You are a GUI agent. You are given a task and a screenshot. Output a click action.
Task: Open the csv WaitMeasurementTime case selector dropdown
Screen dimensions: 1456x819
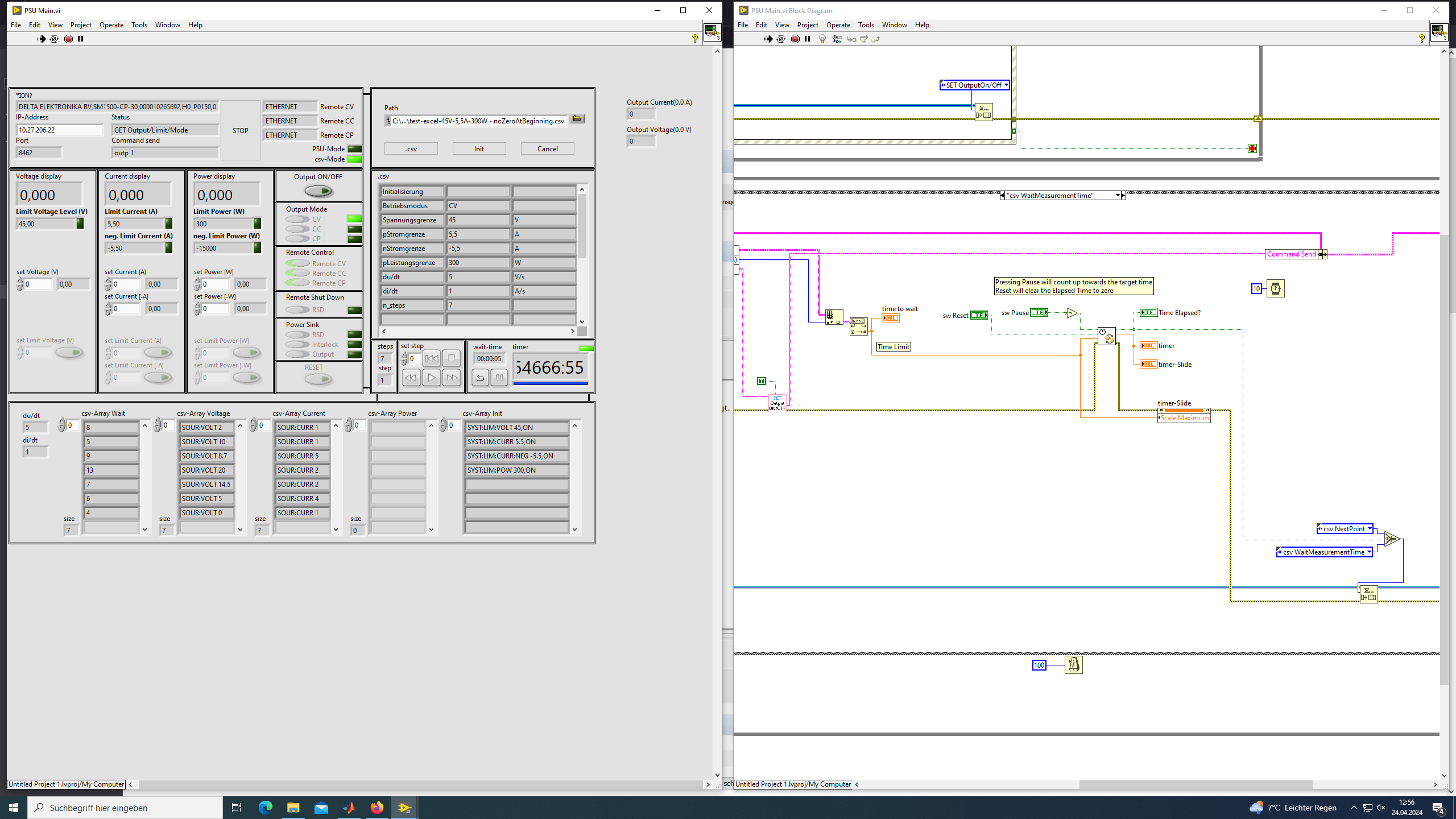point(1118,196)
